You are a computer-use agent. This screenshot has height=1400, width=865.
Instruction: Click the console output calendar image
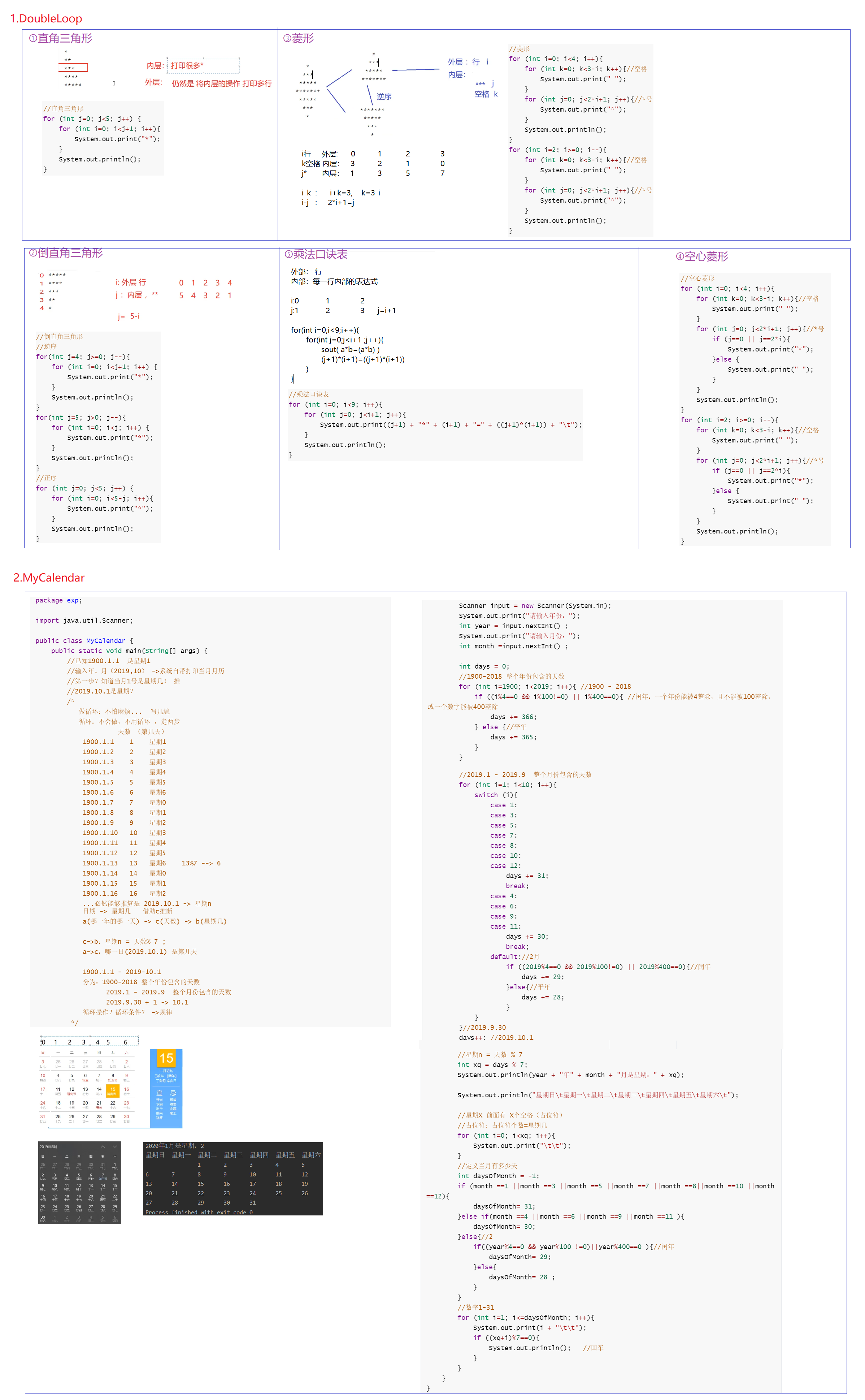[x=233, y=1179]
